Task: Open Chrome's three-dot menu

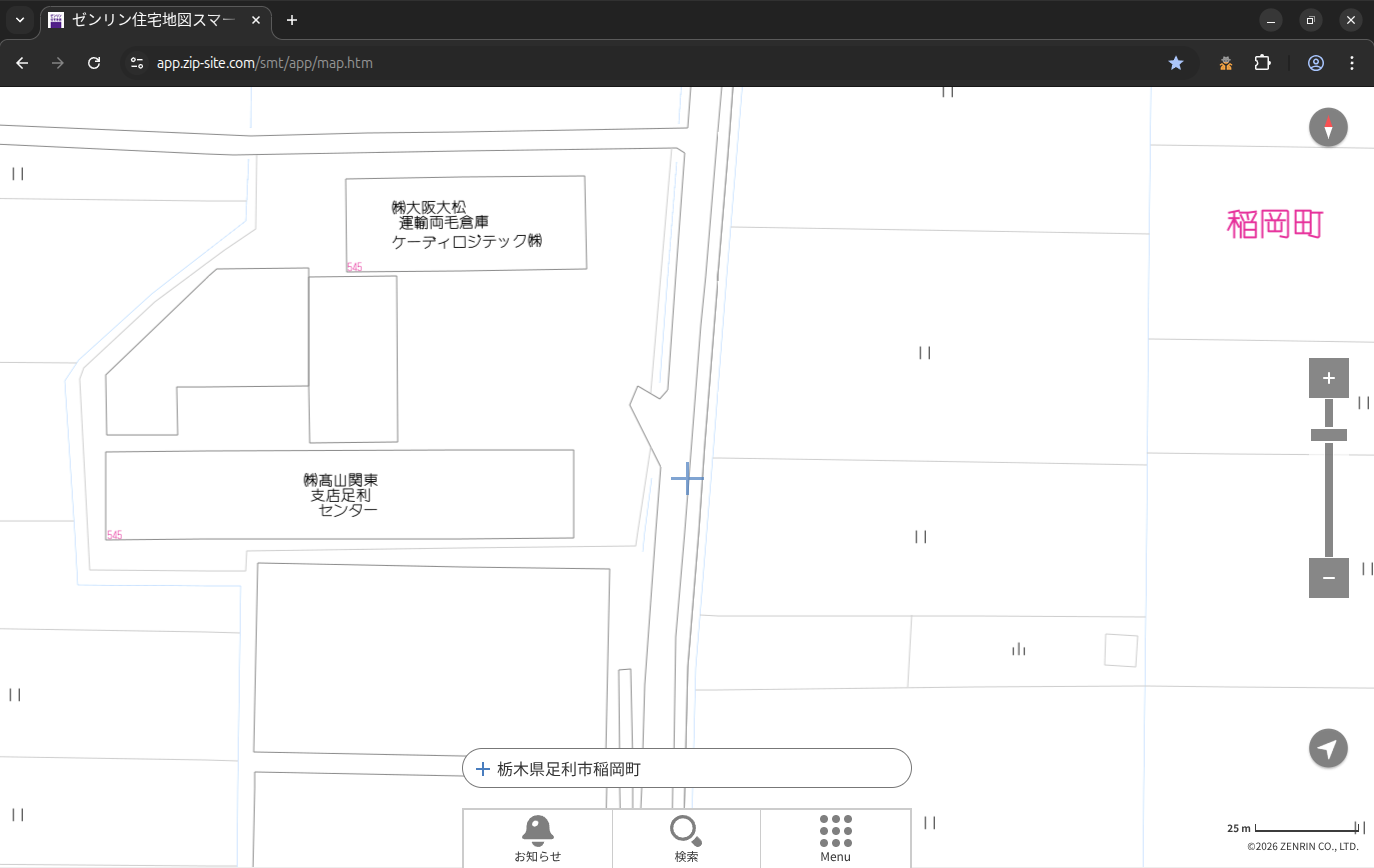Action: pyautogui.click(x=1352, y=63)
